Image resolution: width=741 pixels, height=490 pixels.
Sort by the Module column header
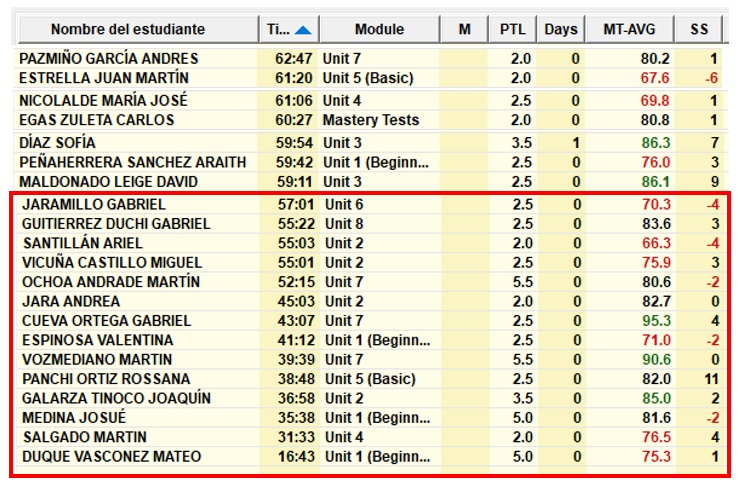coord(379,29)
